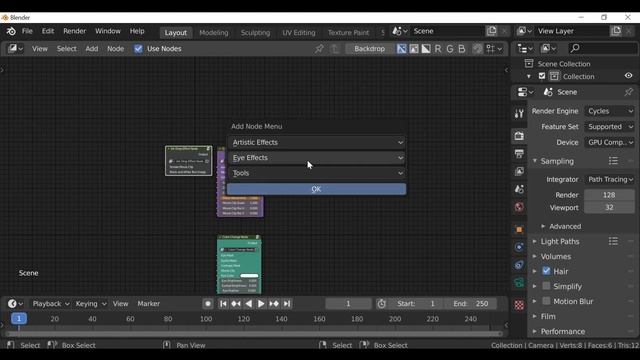Screen dimensions: 640x360
Task: Expand the Light Paths panel
Action: 535,241
